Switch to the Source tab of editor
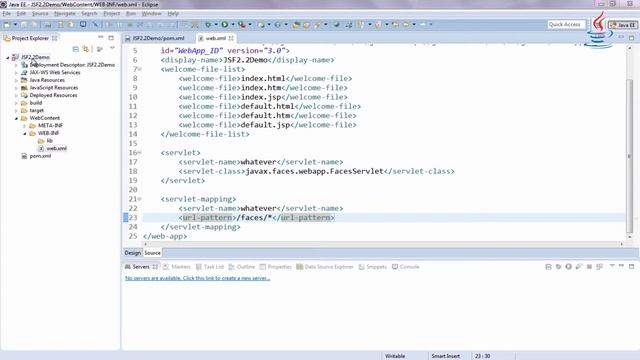The image size is (640, 360). 152,253
